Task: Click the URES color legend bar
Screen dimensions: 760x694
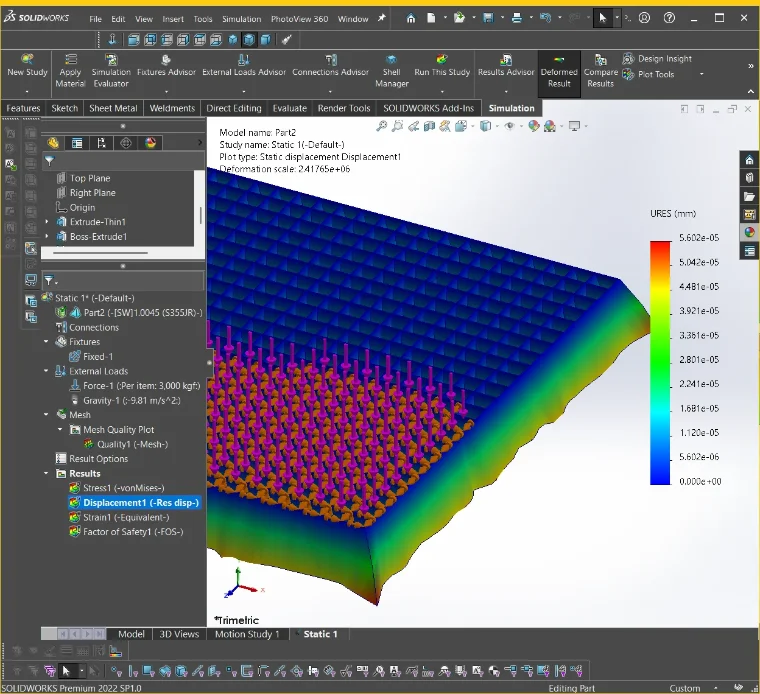Action: pos(660,363)
